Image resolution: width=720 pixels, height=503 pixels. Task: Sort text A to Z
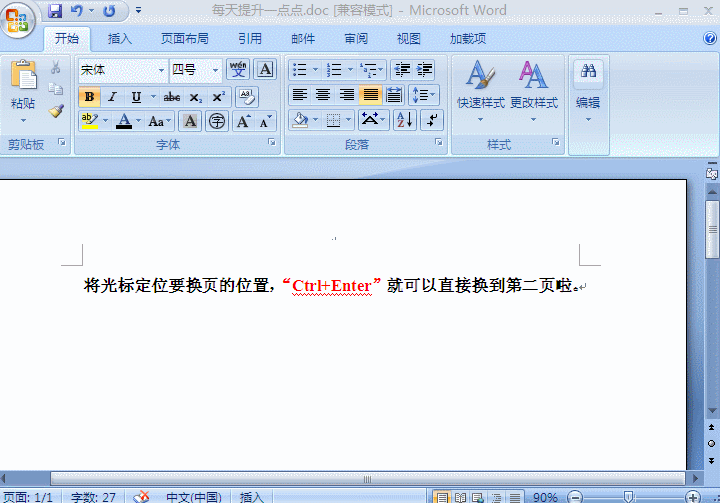(405, 120)
